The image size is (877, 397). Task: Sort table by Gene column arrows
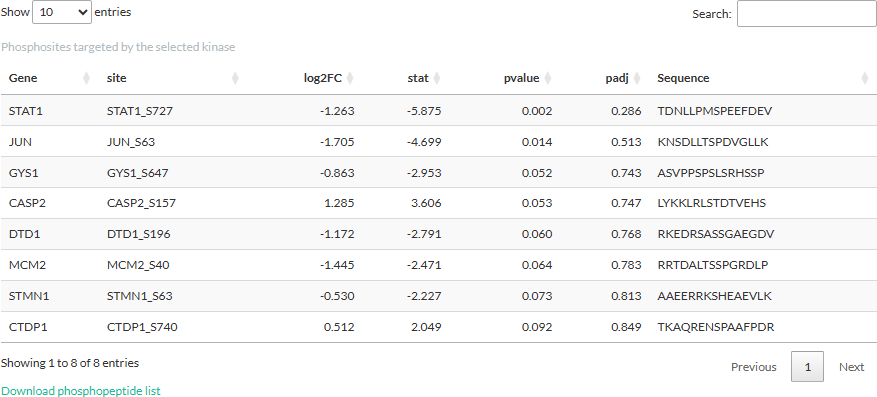(x=86, y=78)
